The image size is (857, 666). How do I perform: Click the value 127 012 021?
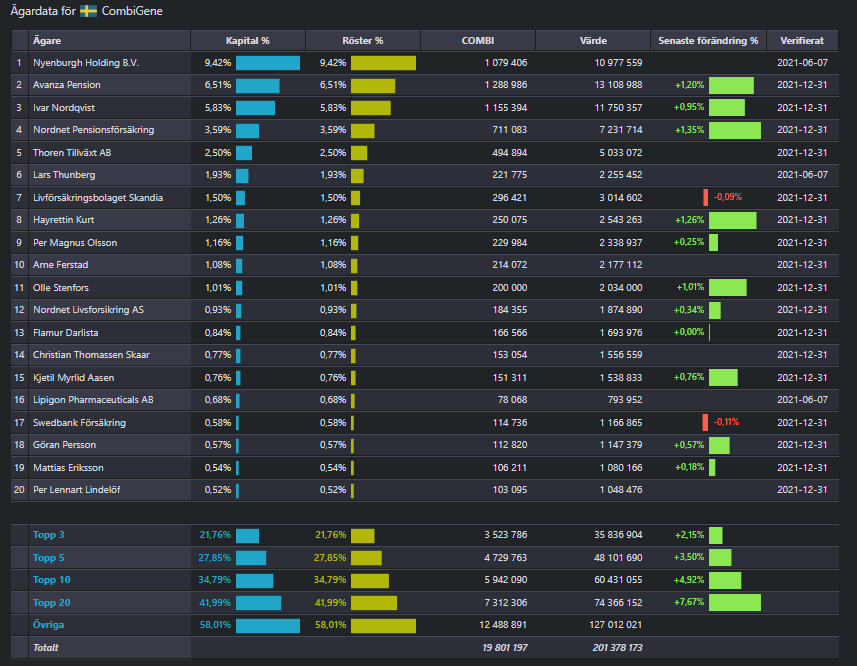pos(615,624)
